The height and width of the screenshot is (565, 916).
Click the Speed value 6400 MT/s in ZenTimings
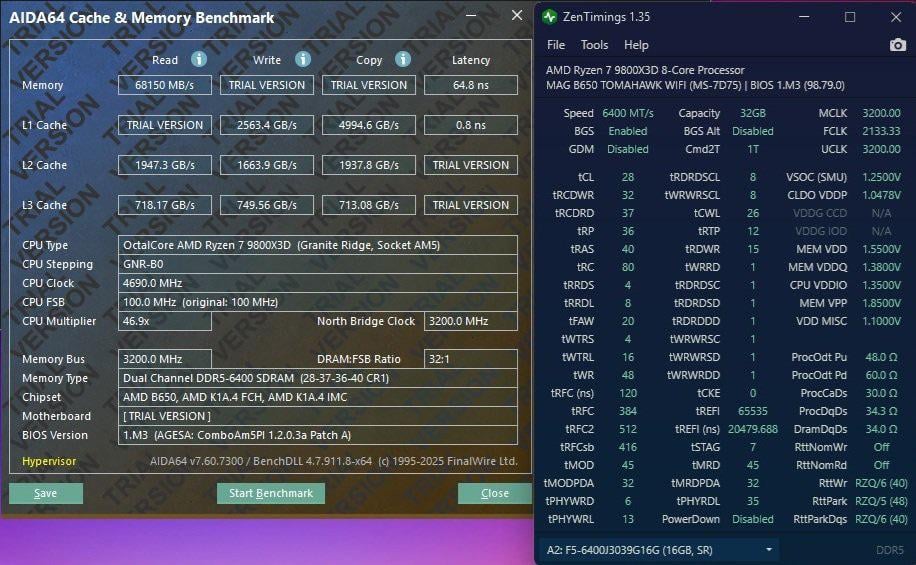(x=628, y=113)
